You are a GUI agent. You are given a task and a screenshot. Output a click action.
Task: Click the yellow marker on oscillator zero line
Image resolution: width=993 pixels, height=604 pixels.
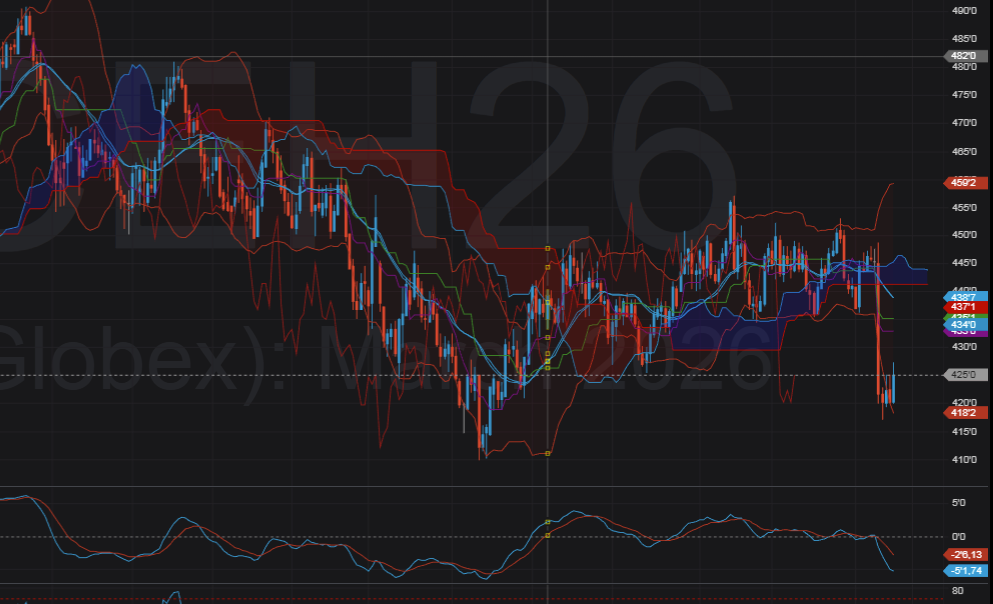click(x=548, y=536)
